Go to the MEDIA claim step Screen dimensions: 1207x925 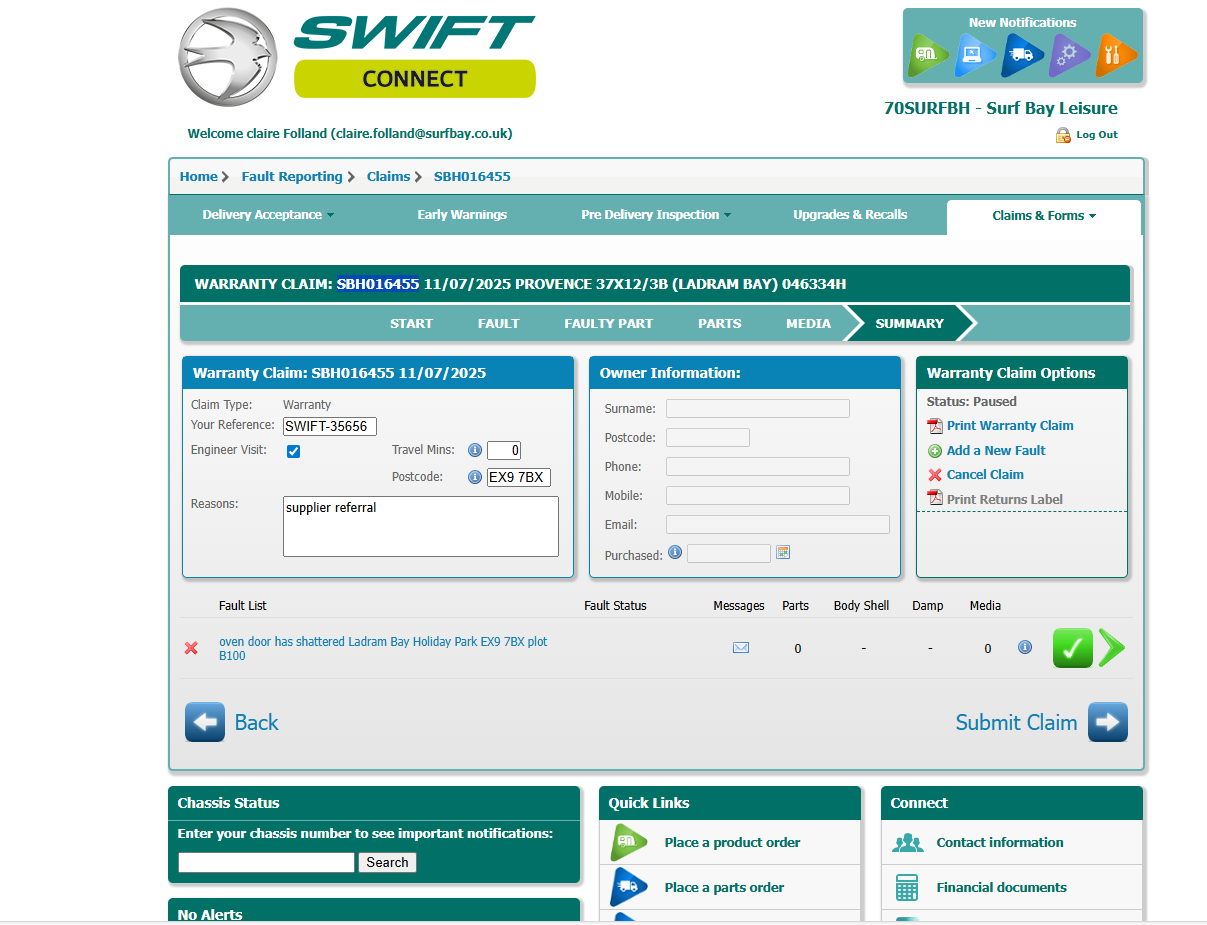(x=808, y=324)
